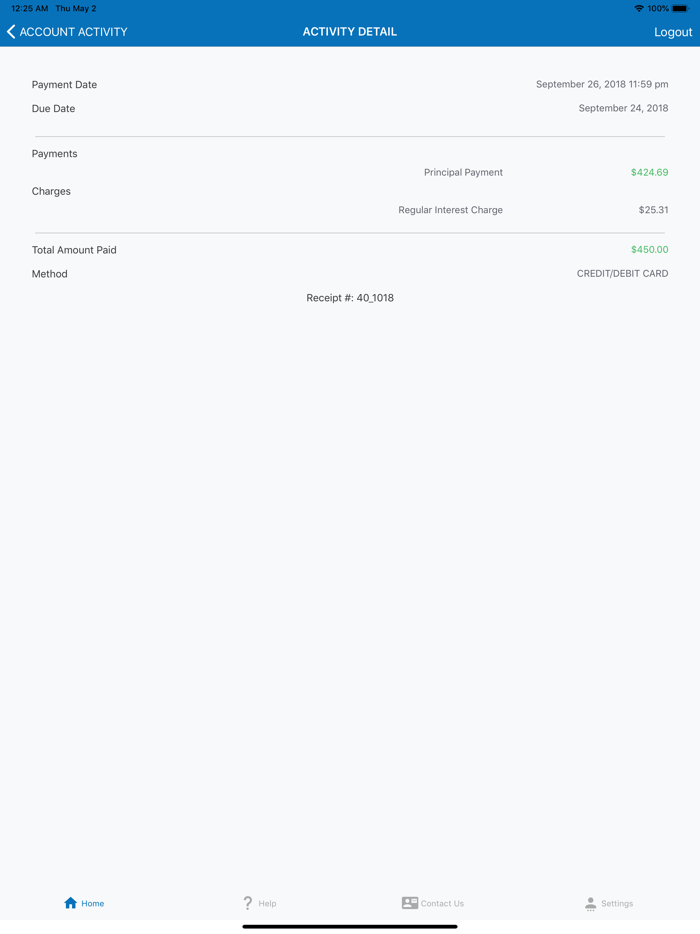Screen dimensions: 700x934
Task: Select the Home icon in bottom navigation
Action: [x=69, y=903]
